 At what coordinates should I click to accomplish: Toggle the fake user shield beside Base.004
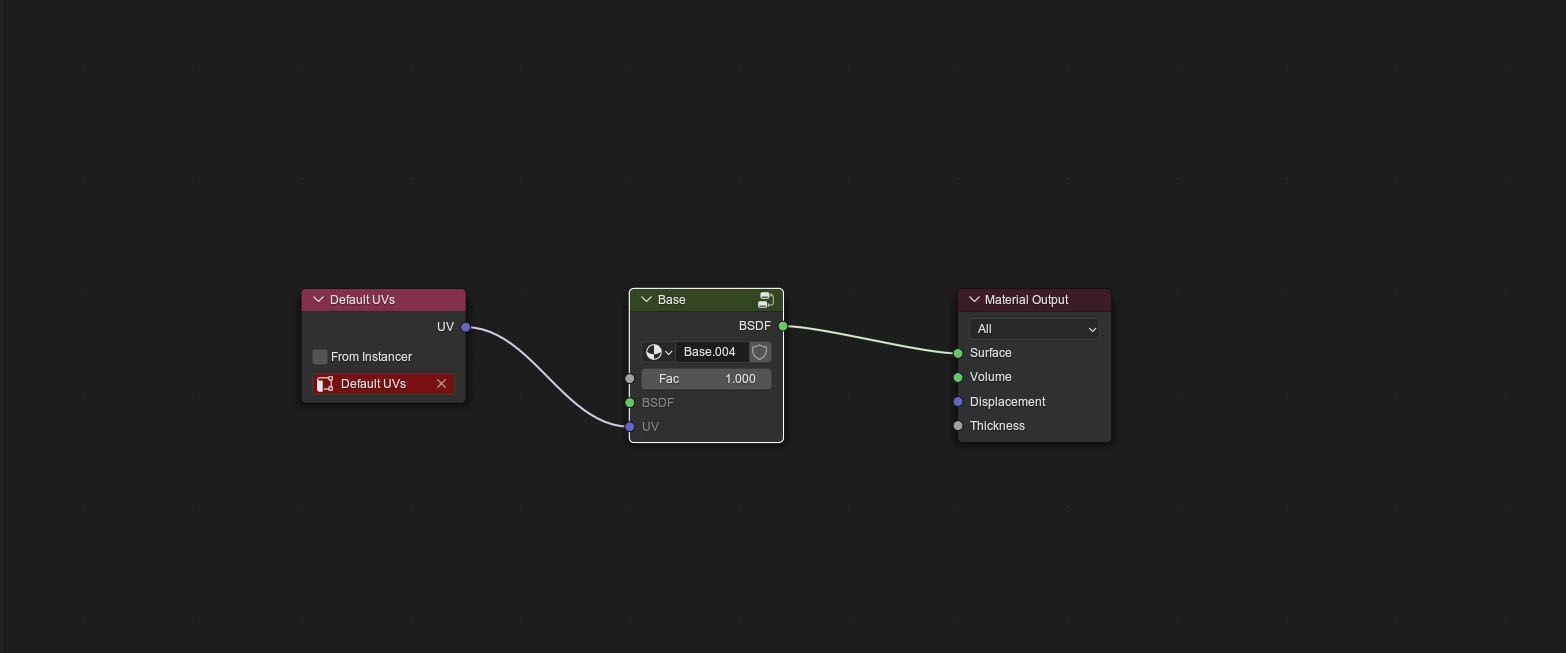(760, 352)
